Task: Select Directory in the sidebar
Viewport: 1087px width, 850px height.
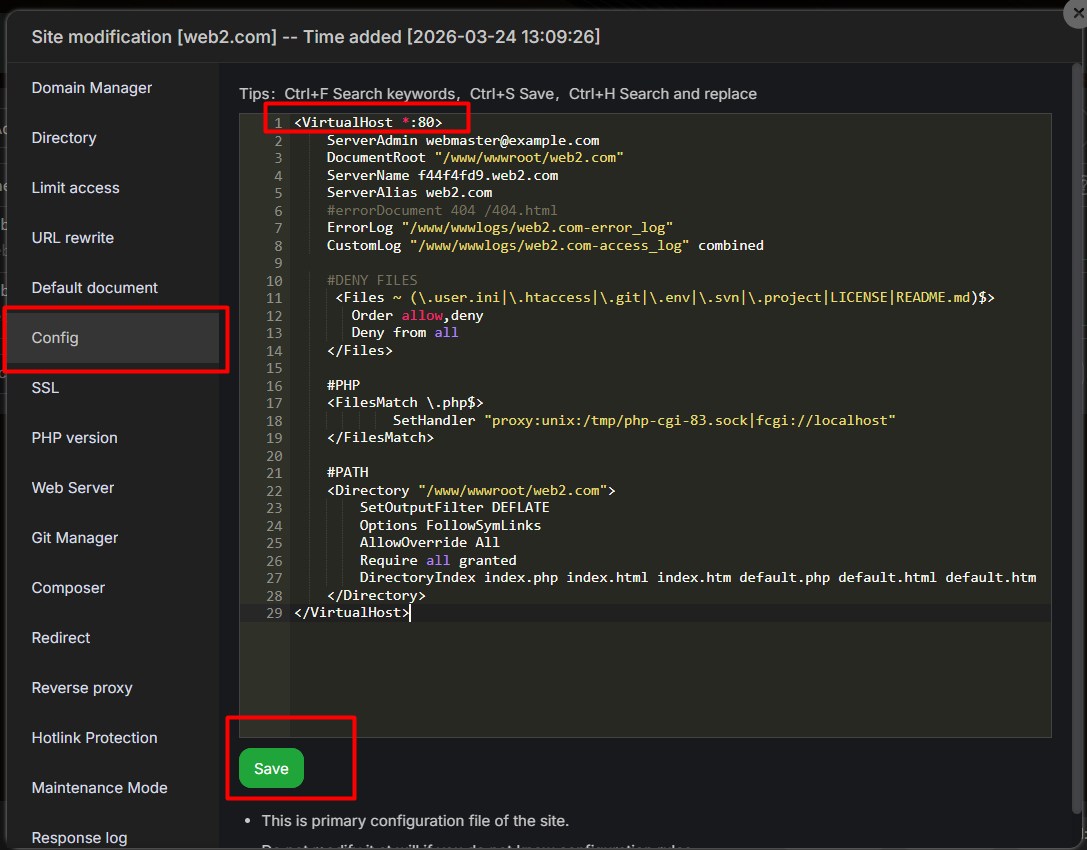Action: click(x=64, y=138)
